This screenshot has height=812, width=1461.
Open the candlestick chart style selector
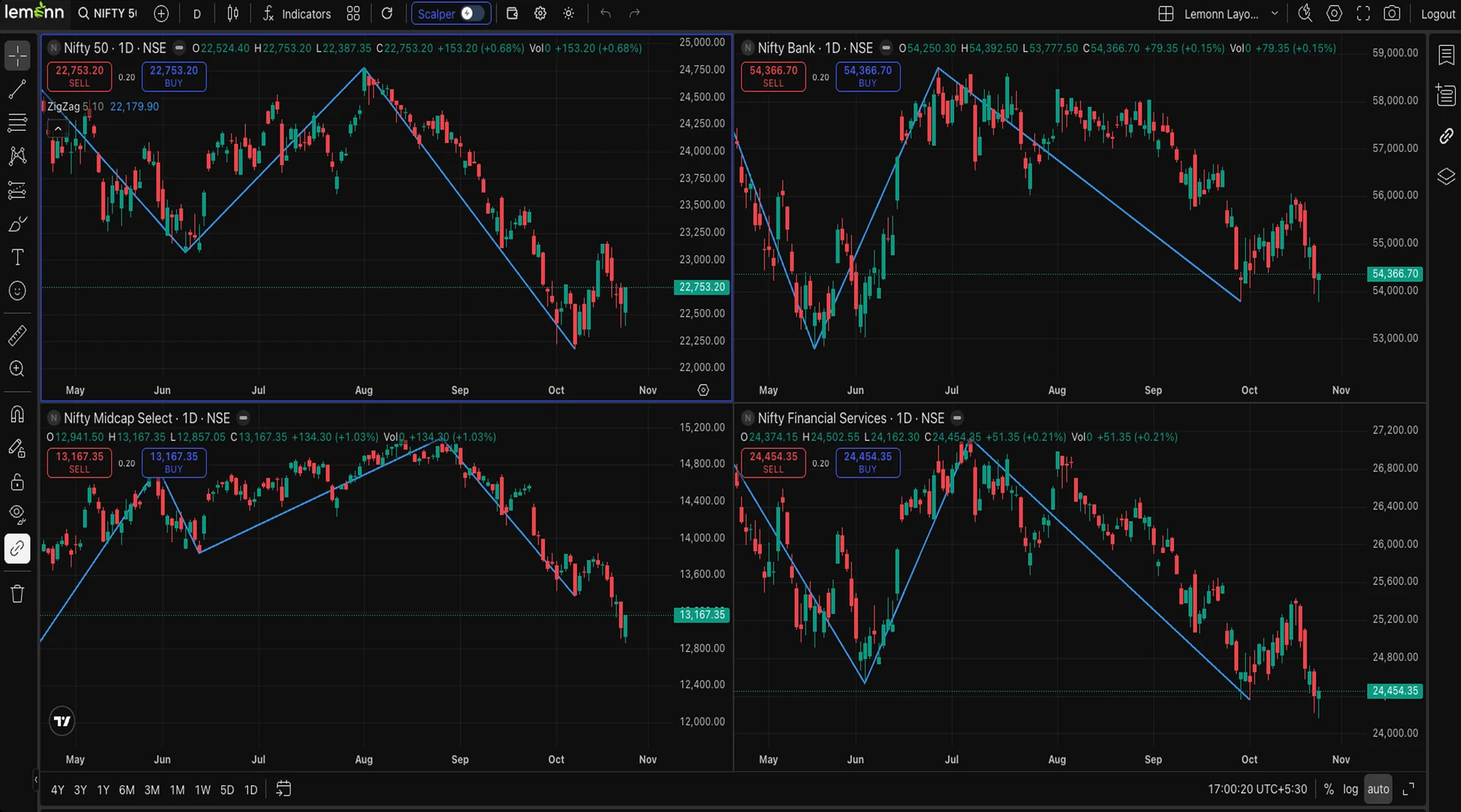pos(232,14)
